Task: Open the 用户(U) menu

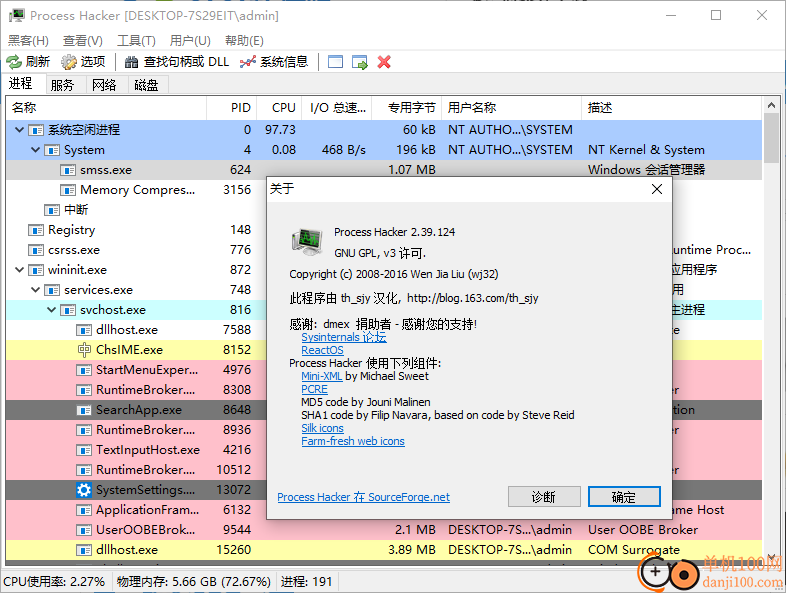Action: pos(190,41)
